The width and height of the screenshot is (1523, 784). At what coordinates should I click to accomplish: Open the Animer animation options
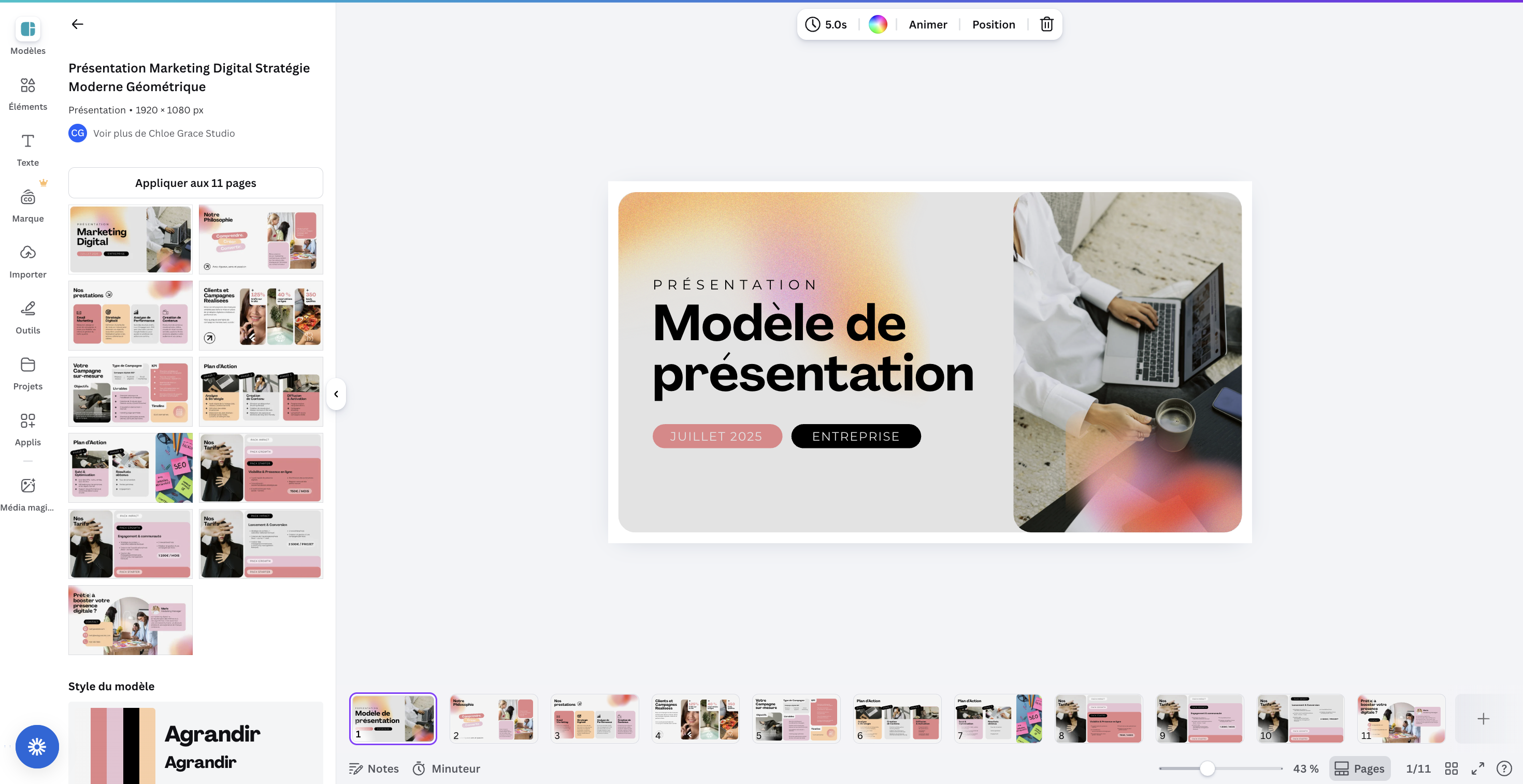928,24
